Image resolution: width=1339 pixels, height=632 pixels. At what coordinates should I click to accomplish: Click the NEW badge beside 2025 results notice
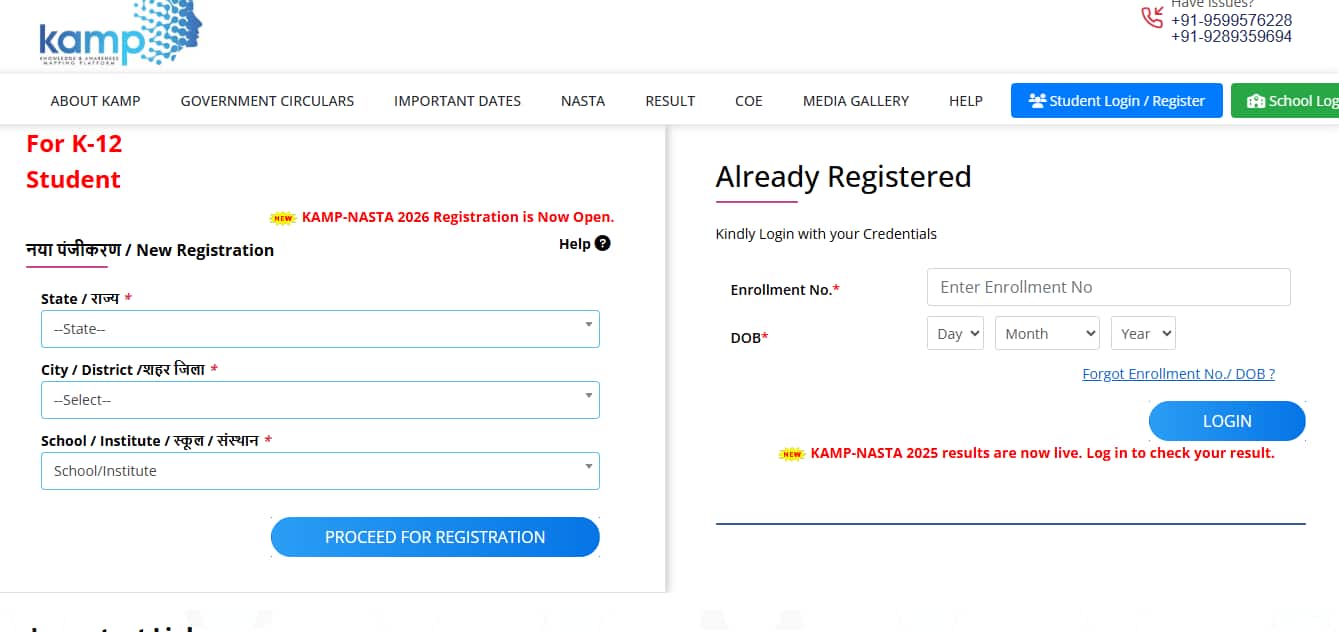tap(793, 453)
